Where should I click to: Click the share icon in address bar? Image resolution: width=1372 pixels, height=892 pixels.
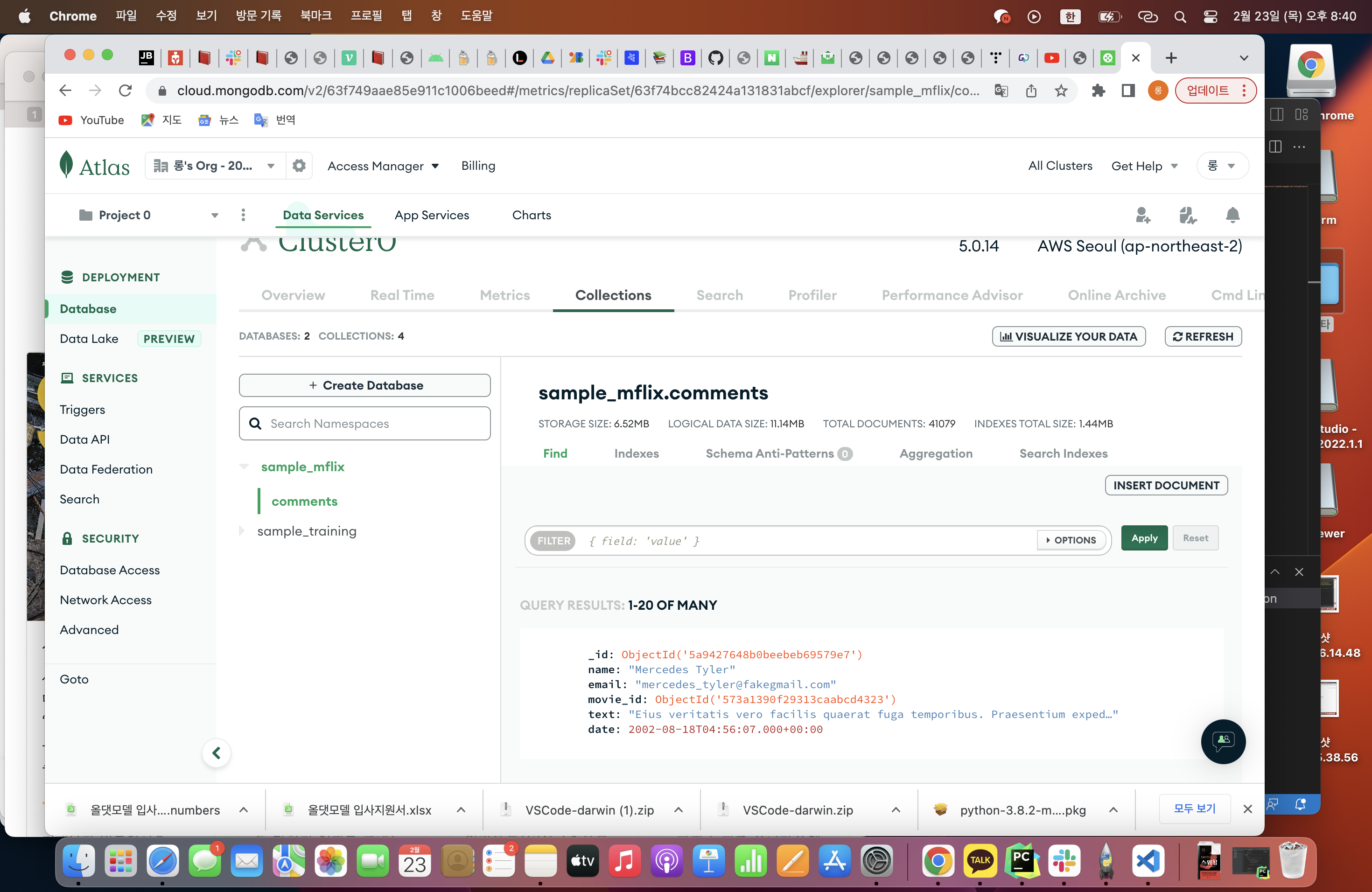point(1031,91)
